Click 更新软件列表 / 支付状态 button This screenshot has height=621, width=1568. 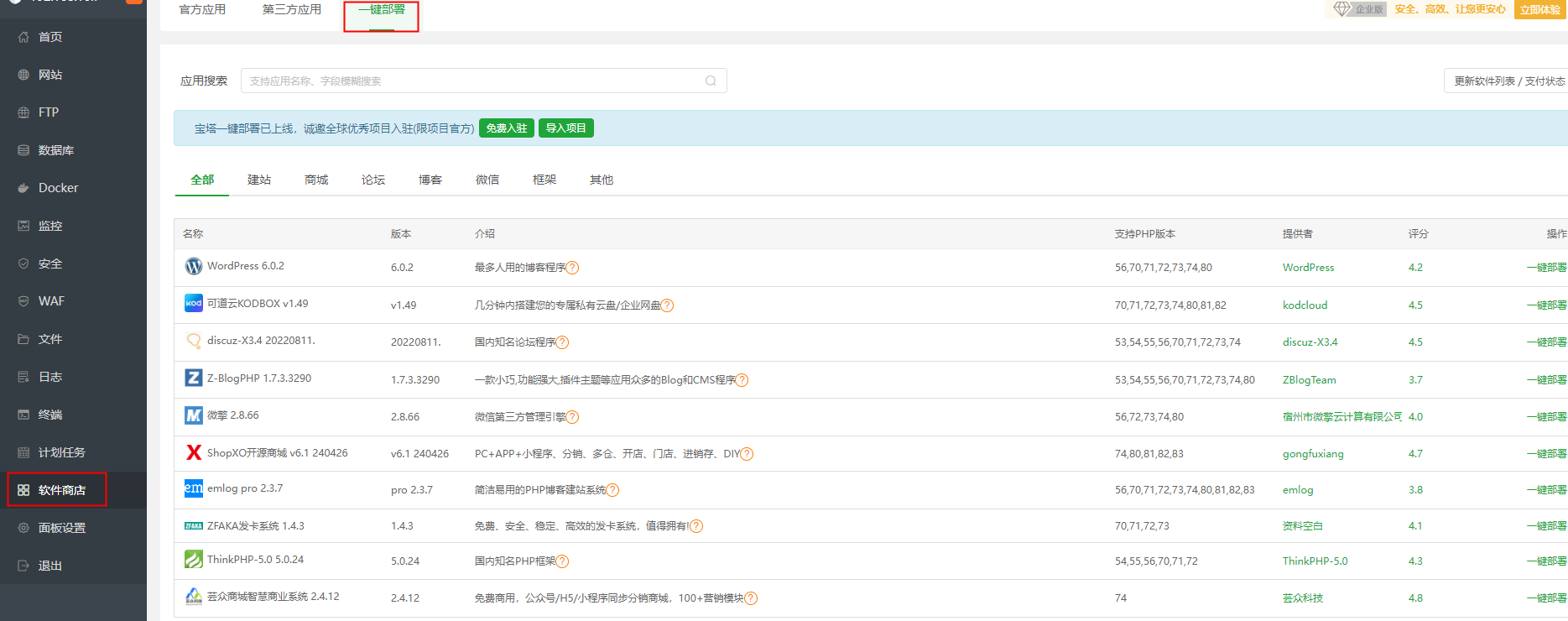coord(1508,81)
